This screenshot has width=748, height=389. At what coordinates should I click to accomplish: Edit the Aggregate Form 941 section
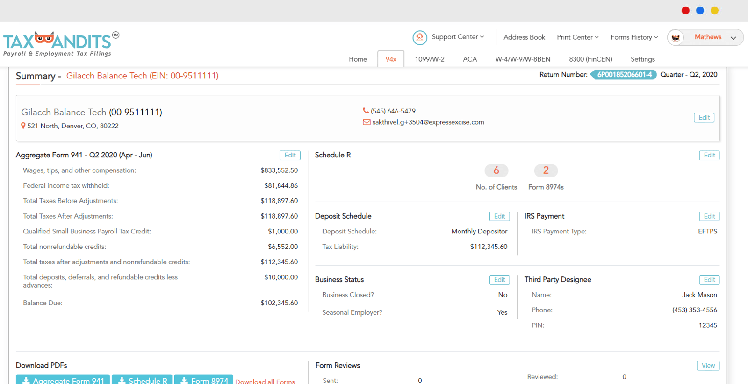point(290,155)
